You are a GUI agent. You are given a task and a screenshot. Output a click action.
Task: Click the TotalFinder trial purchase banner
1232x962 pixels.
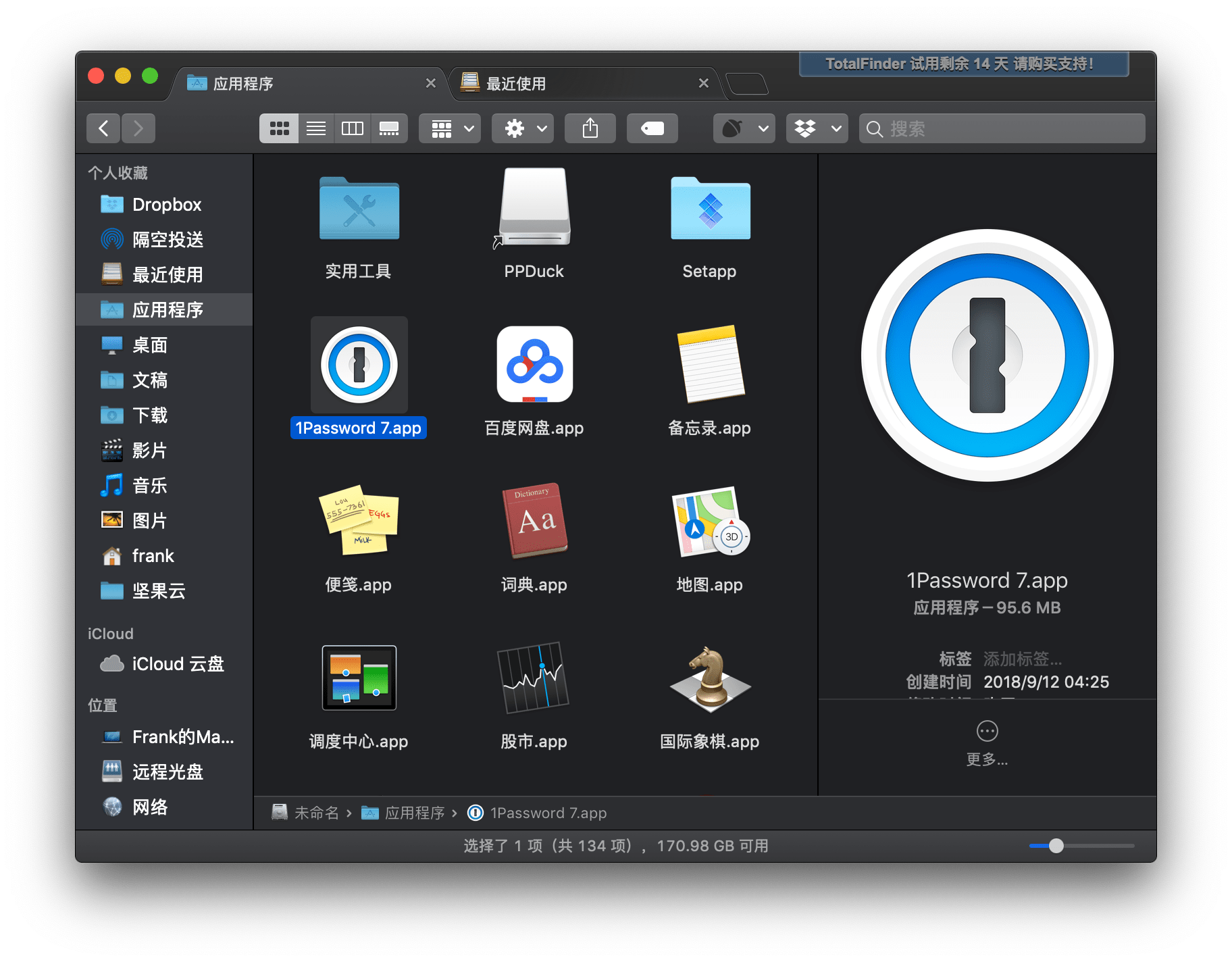coord(964,64)
